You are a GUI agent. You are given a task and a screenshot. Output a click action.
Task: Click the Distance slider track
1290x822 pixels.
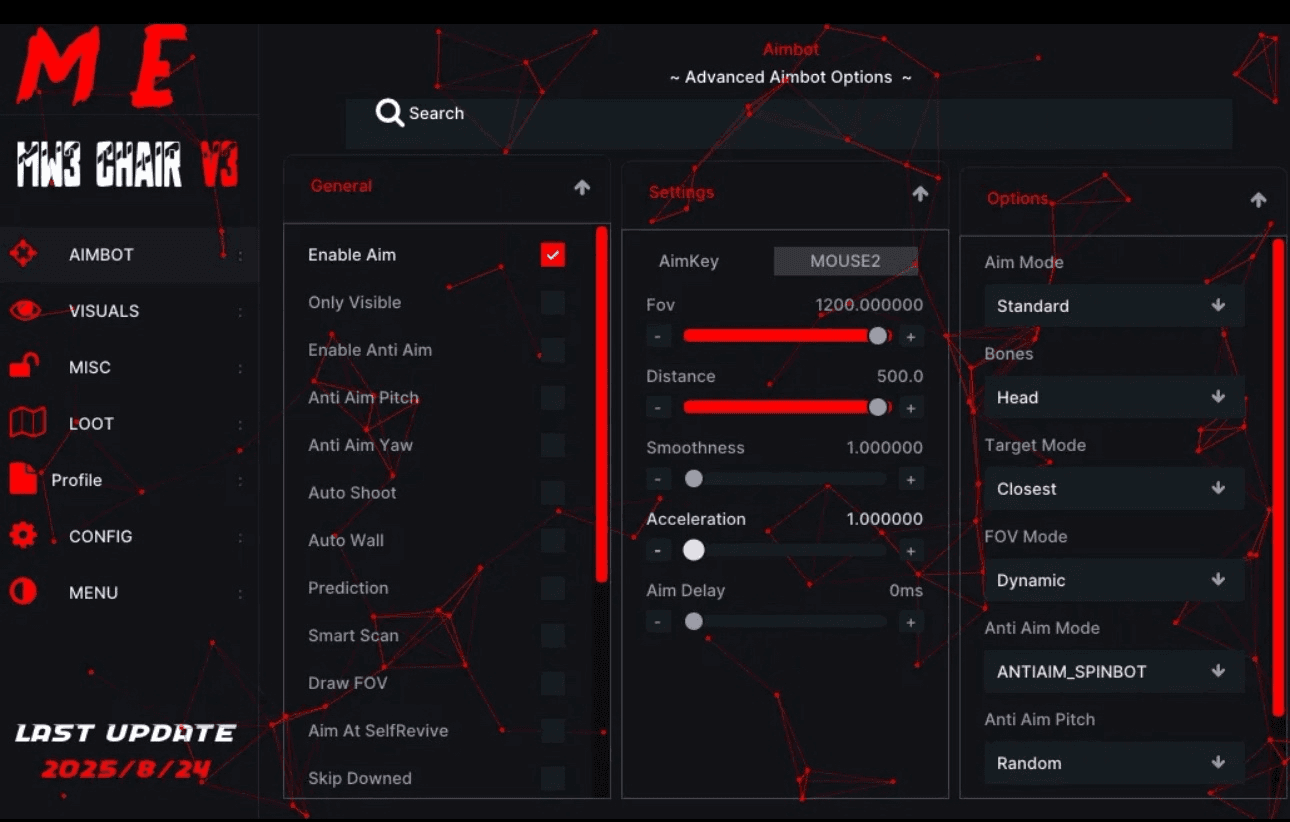(x=786, y=408)
